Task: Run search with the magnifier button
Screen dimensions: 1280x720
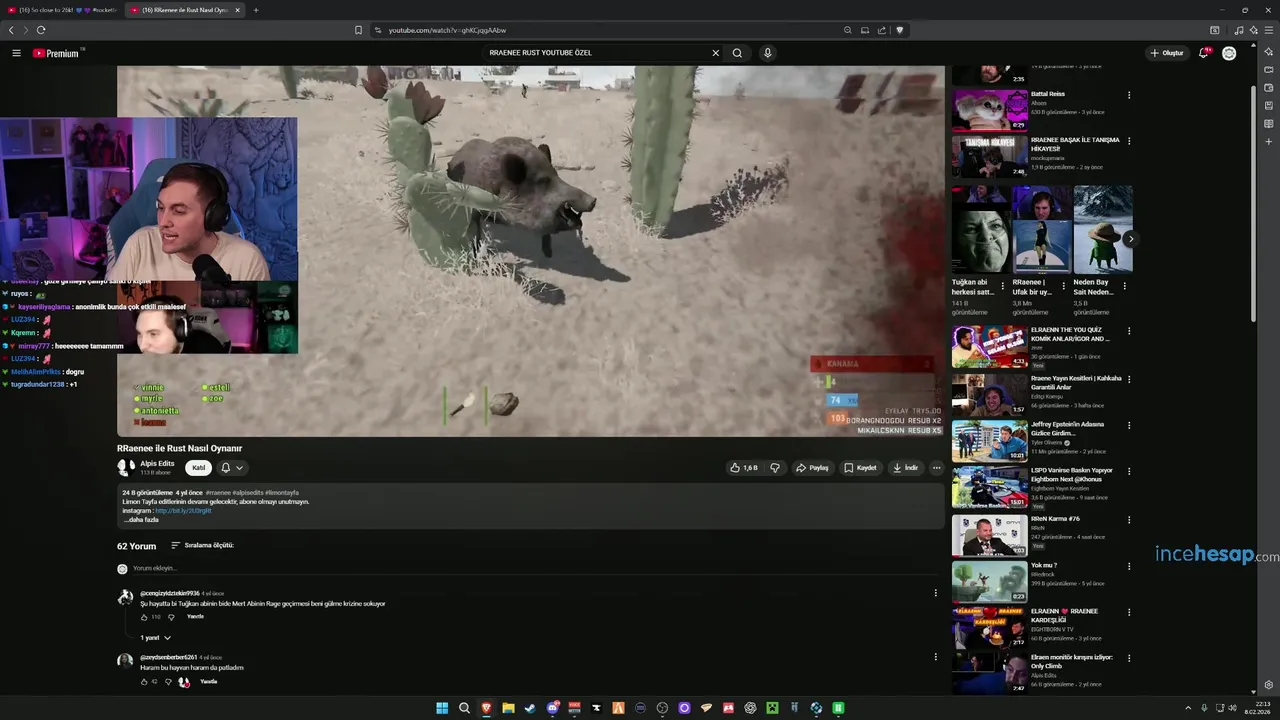Action: click(x=737, y=53)
